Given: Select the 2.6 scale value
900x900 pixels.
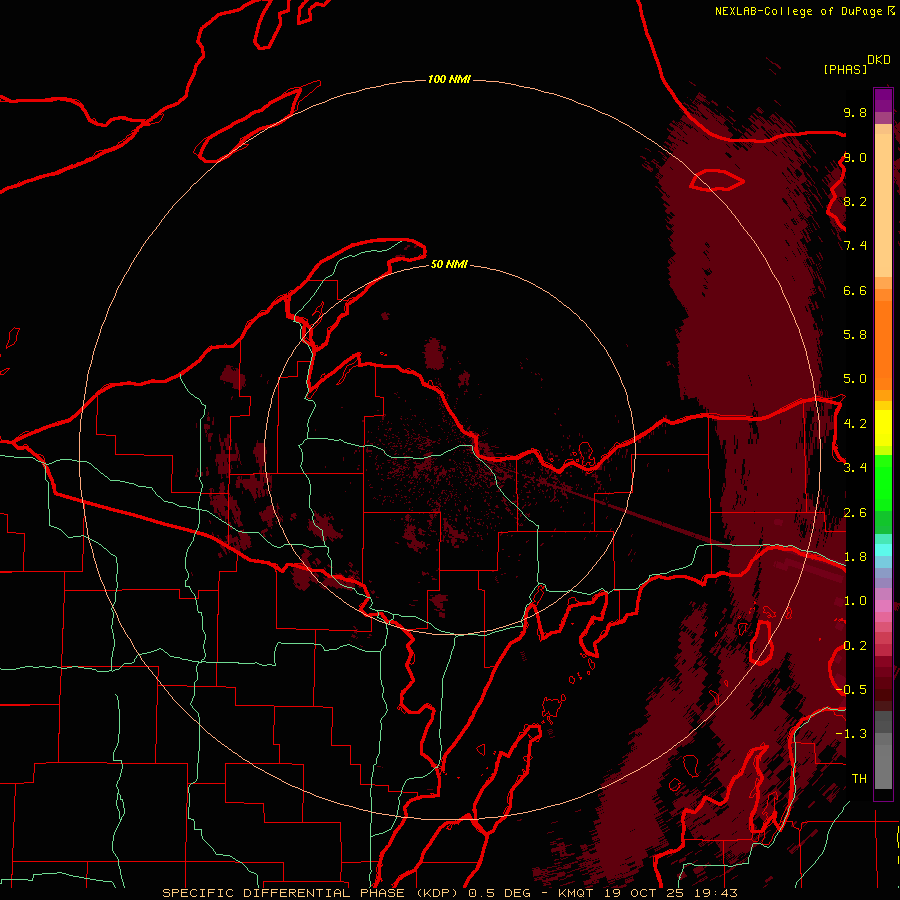Looking at the screenshot, I should (x=855, y=513).
